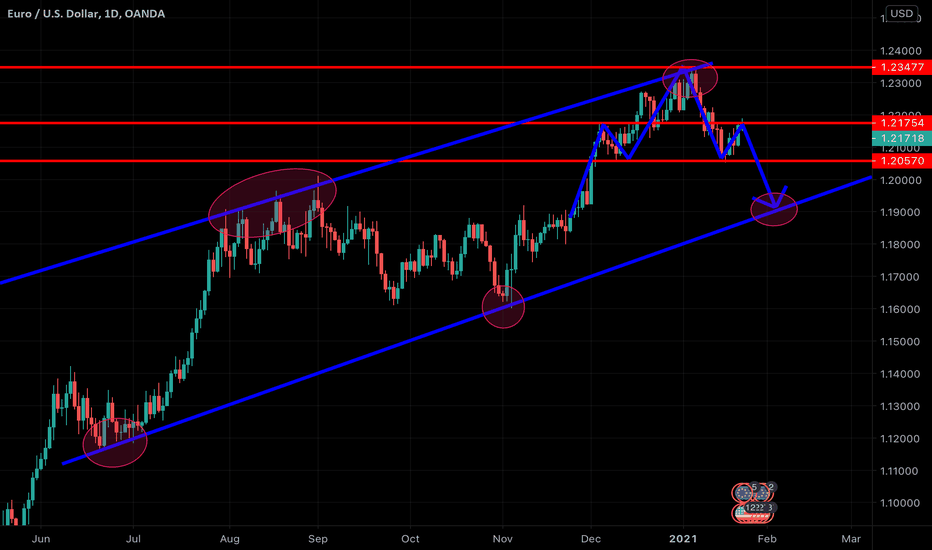Click the 1.19000 price axis tick
The width and height of the screenshot is (932, 550).
point(901,212)
